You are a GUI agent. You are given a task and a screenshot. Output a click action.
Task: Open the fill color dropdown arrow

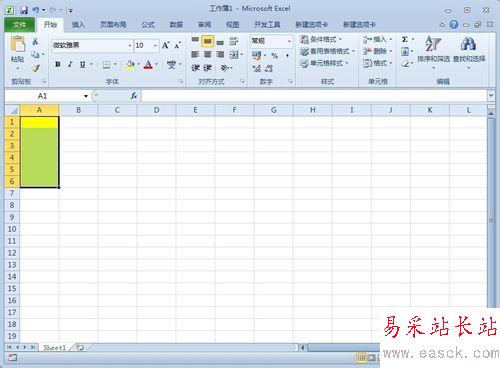(x=138, y=64)
